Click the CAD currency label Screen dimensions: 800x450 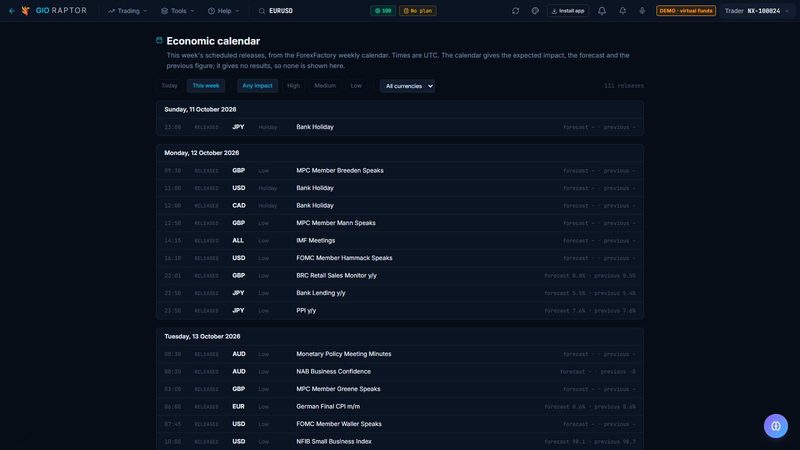239,205
